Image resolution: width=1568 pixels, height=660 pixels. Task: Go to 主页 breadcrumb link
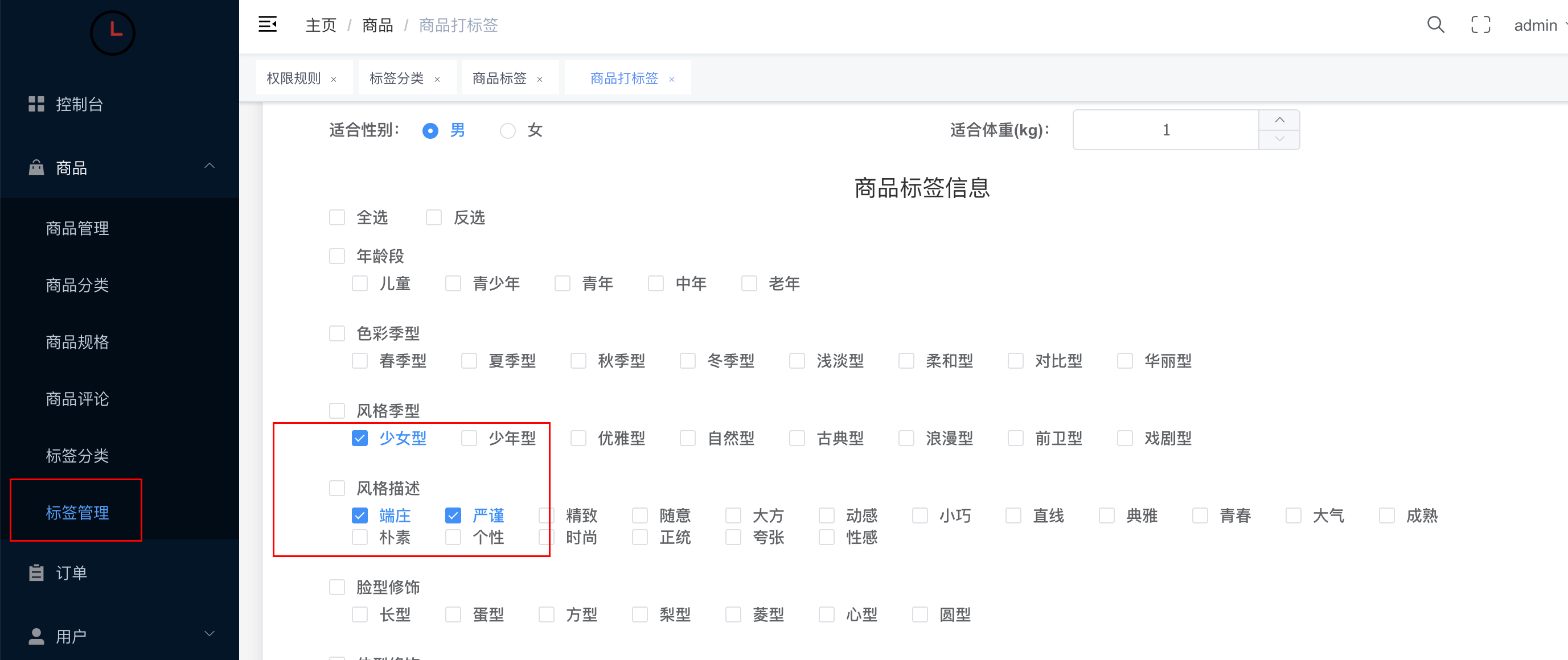[320, 25]
